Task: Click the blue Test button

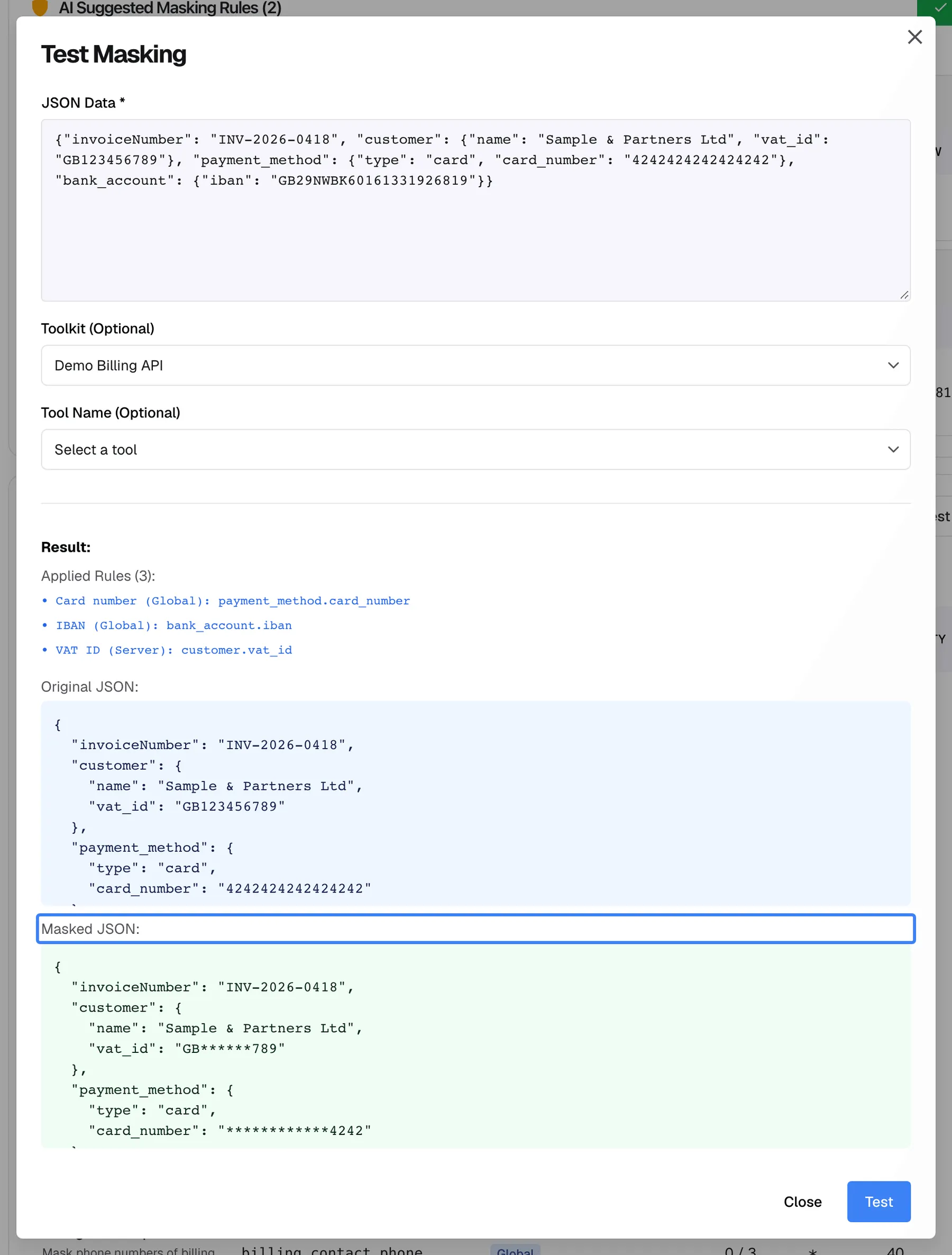Action: [878, 1201]
